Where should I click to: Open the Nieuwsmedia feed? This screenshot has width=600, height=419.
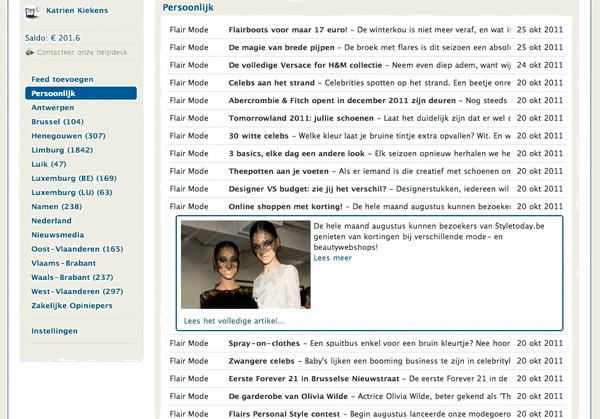click(x=58, y=235)
